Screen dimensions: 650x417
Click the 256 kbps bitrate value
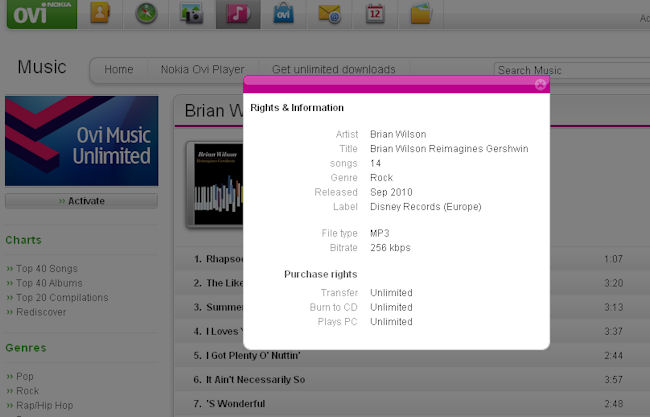click(x=390, y=248)
